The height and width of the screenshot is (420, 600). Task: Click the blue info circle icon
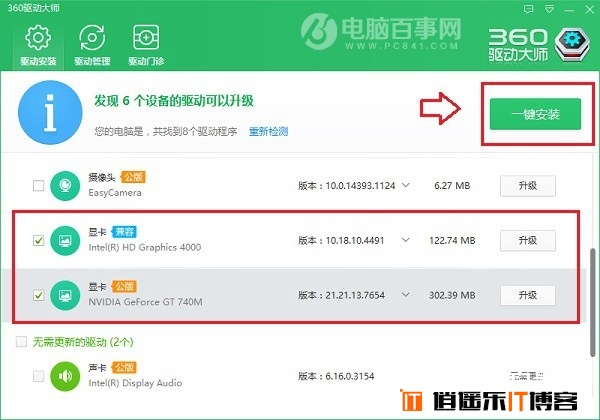[50, 112]
